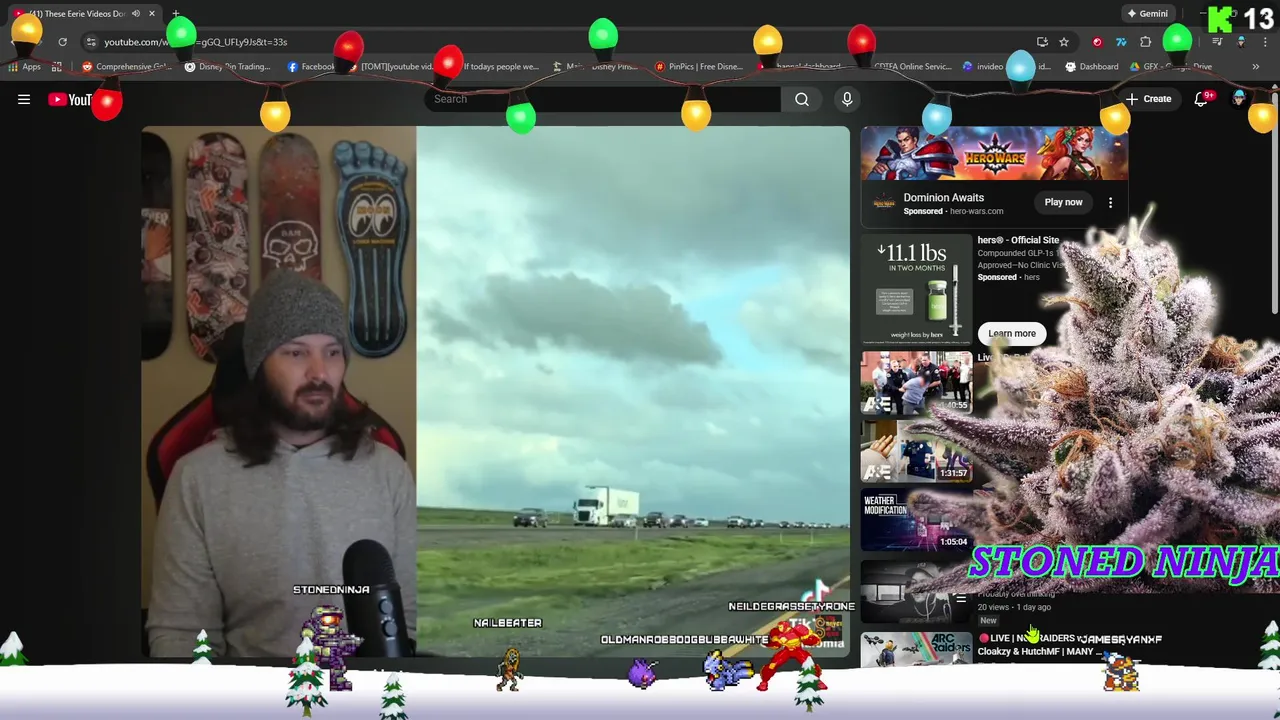The width and height of the screenshot is (1280, 720).
Task: Click the Hero Wars ad banner
Action: click(994, 153)
